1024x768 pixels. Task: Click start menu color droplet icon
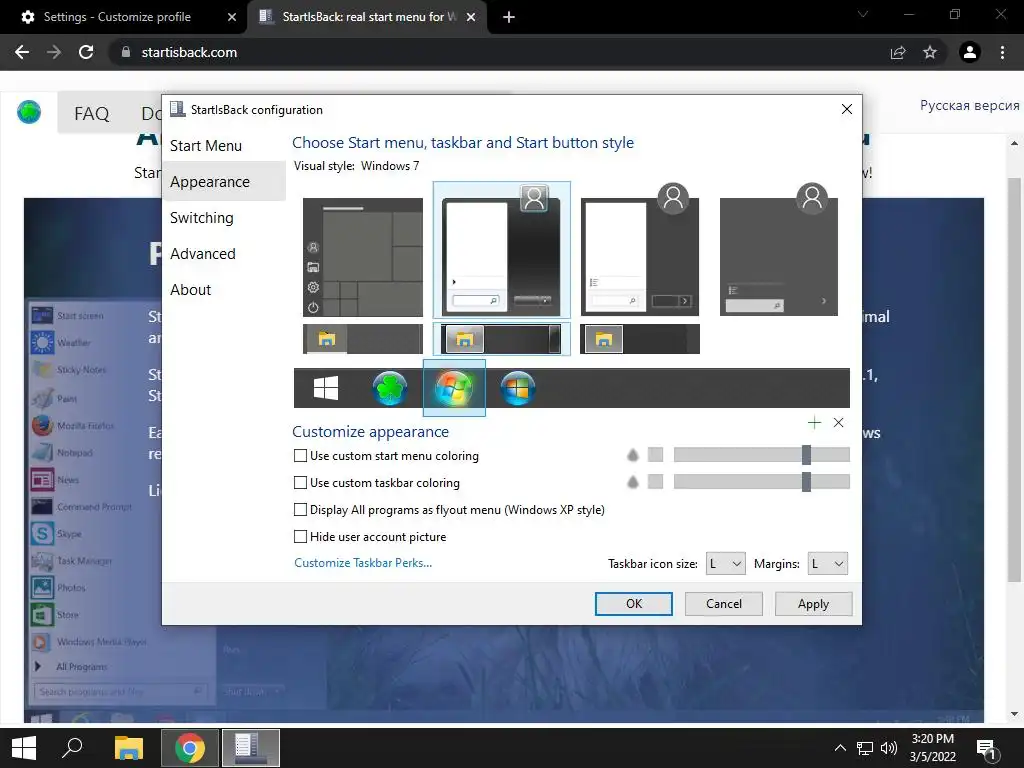tap(633, 455)
